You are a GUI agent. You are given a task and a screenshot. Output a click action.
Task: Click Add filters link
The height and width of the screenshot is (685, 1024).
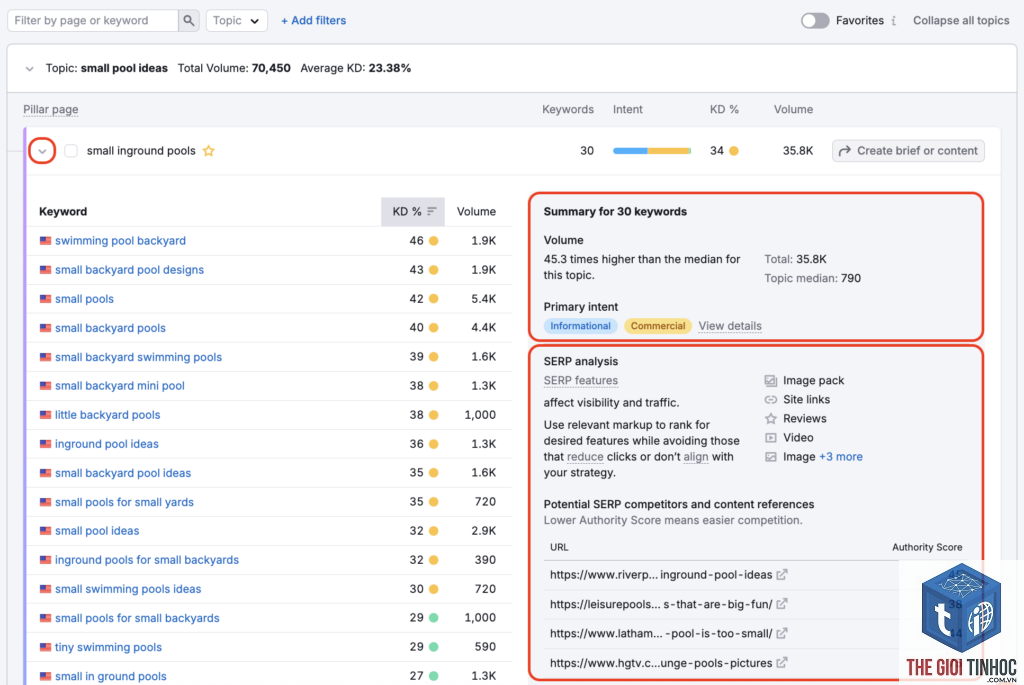[x=313, y=20]
